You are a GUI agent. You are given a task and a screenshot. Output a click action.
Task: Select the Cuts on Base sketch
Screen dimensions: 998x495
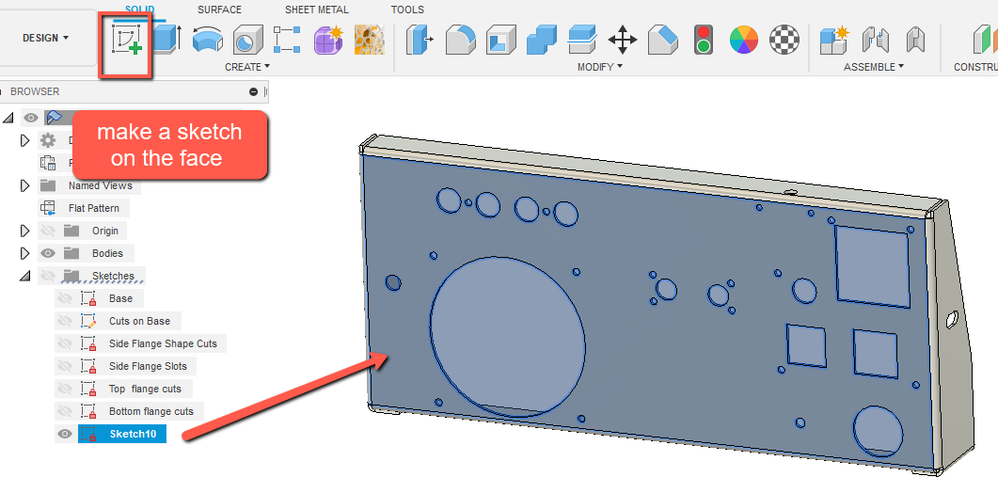coord(139,321)
